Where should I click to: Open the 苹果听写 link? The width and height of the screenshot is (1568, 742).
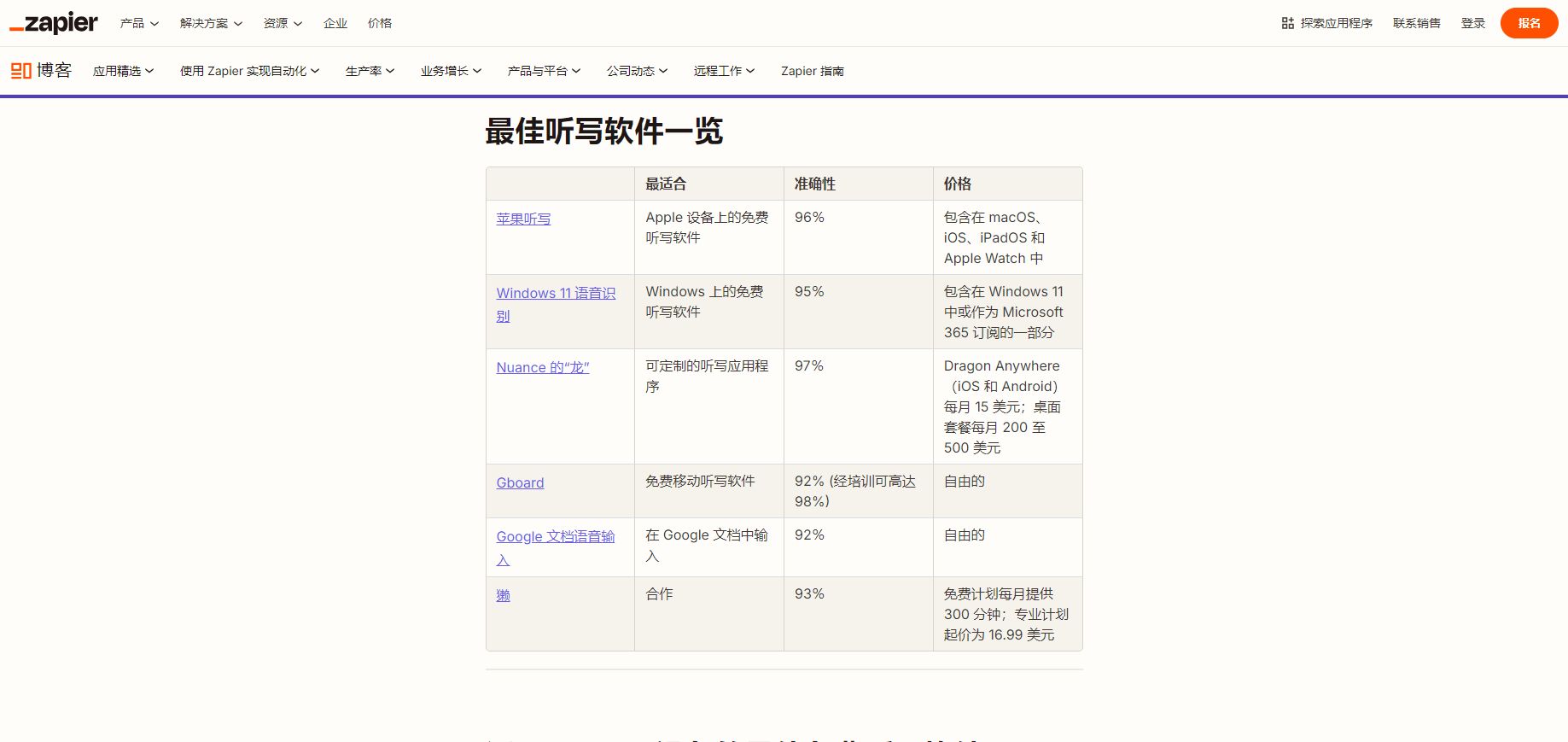pos(523,219)
